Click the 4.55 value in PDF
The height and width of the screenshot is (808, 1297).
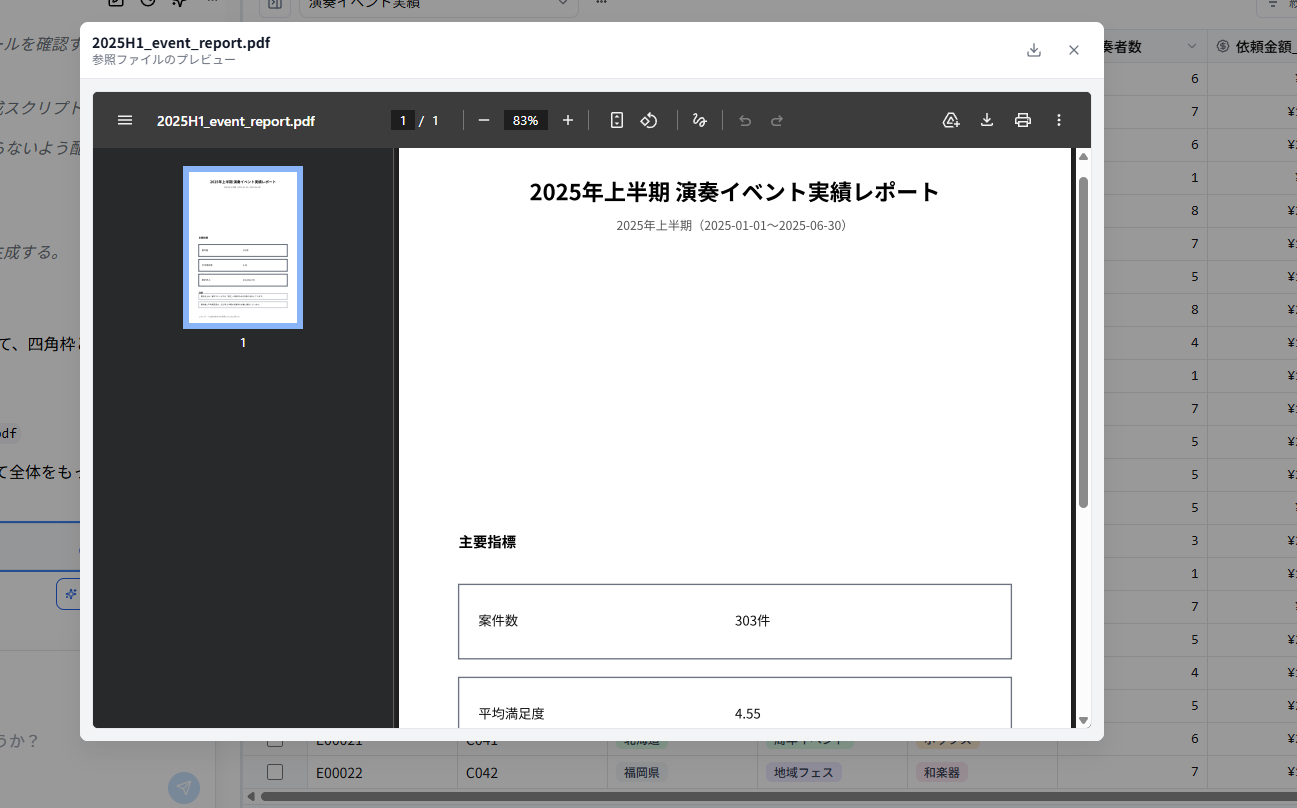[x=748, y=714]
